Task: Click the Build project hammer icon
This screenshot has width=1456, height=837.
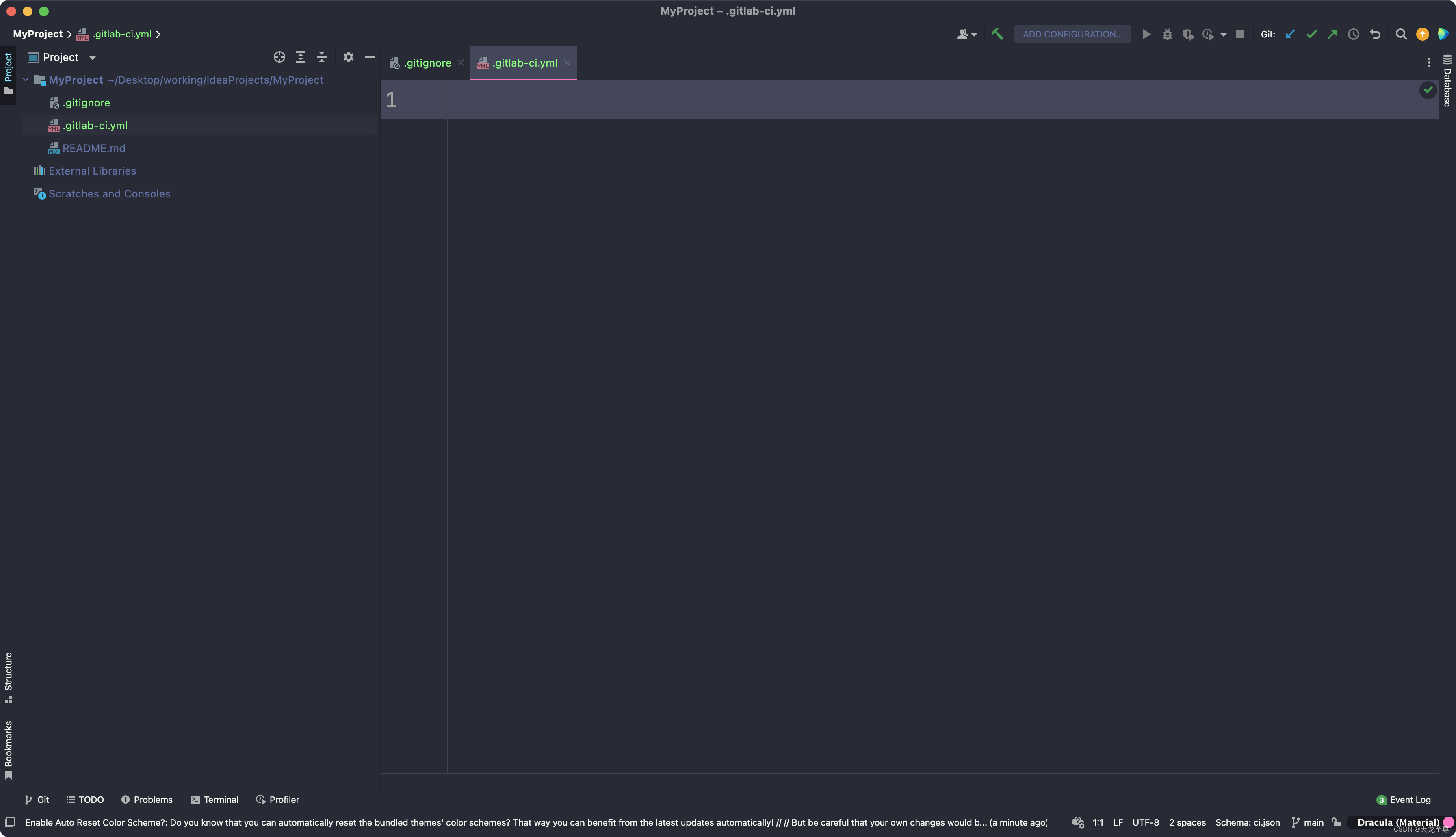Action: pyautogui.click(x=997, y=34)
